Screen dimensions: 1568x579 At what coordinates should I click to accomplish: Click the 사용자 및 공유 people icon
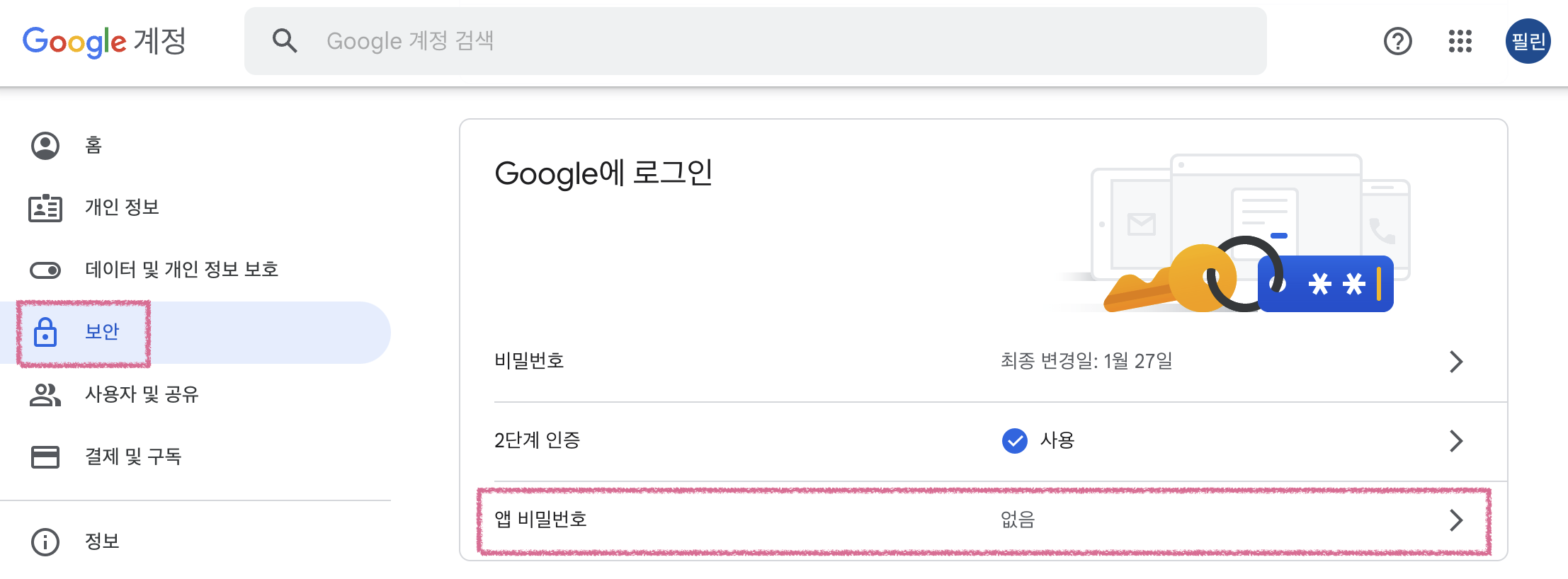(x=45, y=394)
